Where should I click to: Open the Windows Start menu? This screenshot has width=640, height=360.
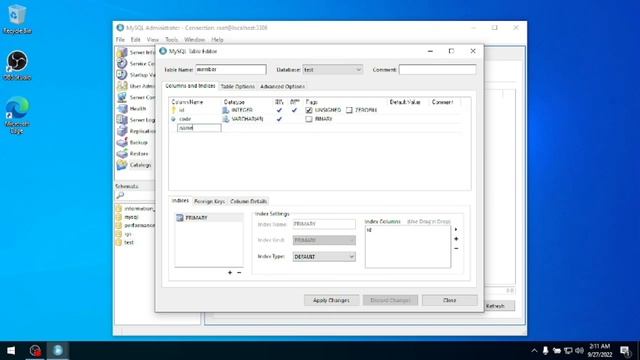tap(11, 351)
